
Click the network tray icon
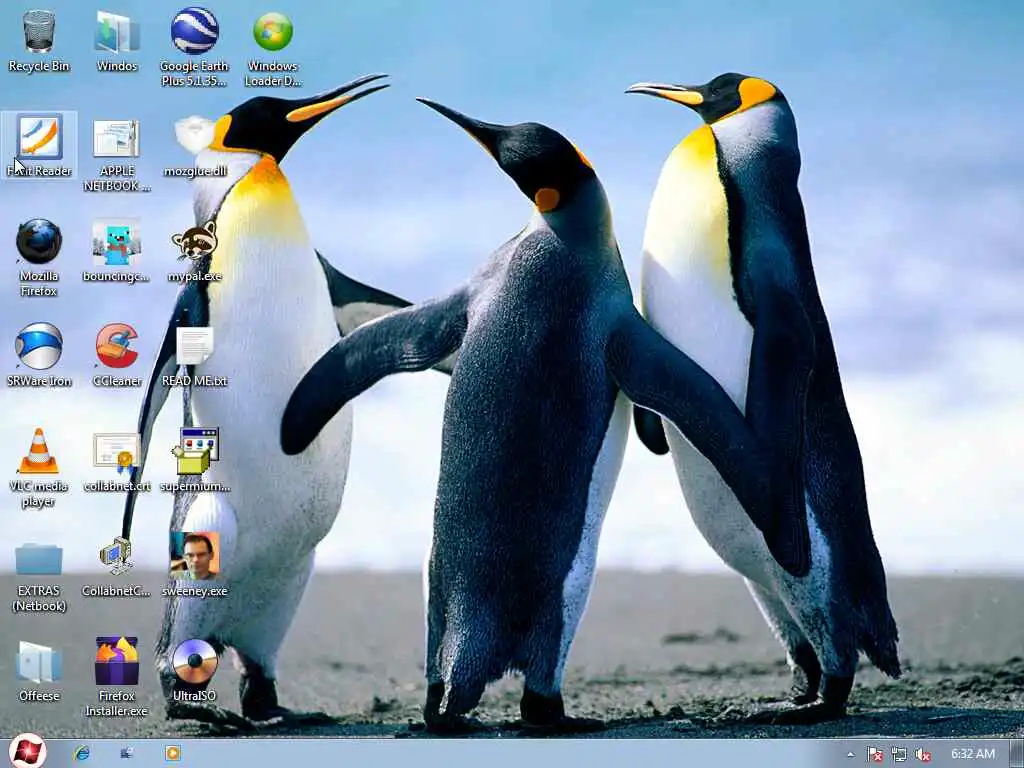pyautogui.click(x=899, y=754)
